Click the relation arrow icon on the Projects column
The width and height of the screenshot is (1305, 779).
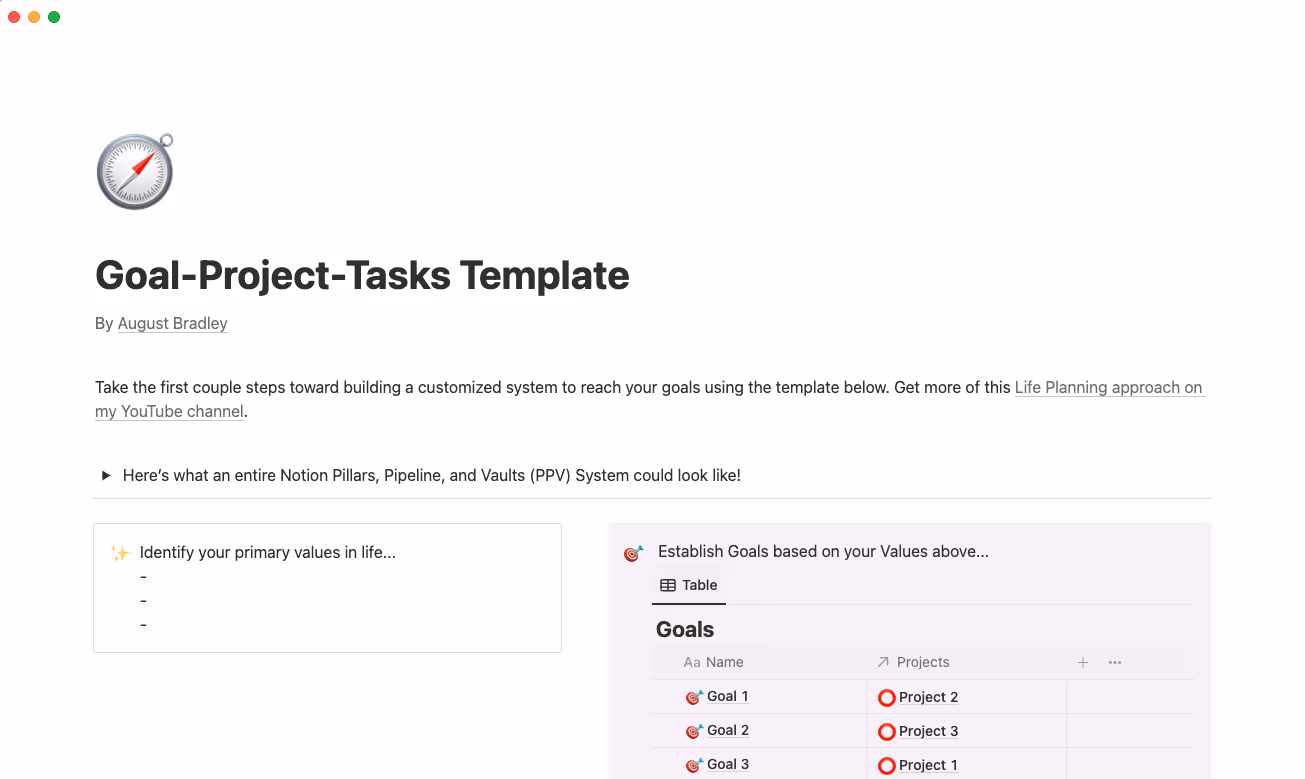click(x=883, y=661)
